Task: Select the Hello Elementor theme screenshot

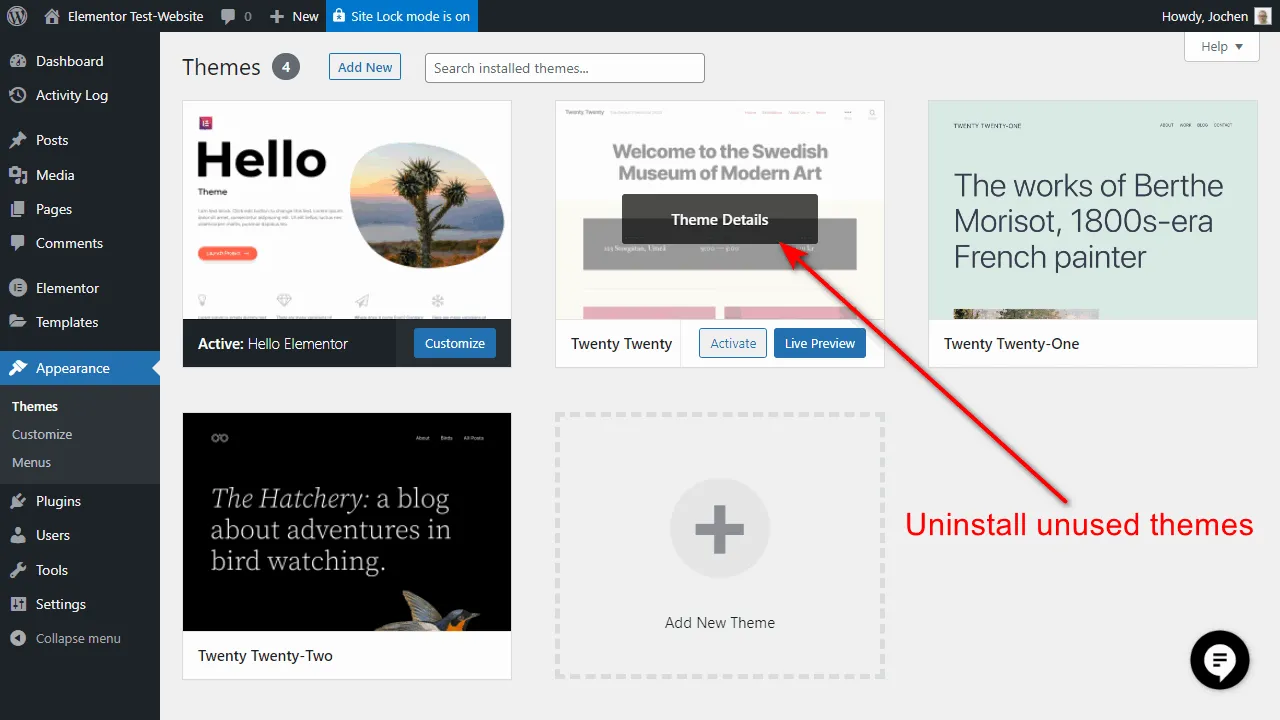Action: point(347,210)
